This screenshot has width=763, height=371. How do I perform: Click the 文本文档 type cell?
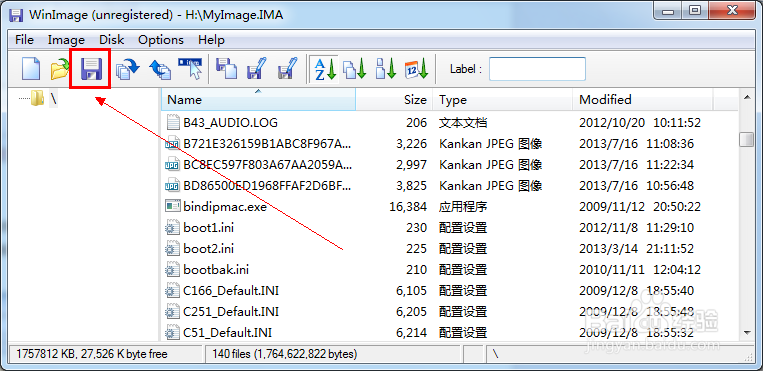pos(463,123)
